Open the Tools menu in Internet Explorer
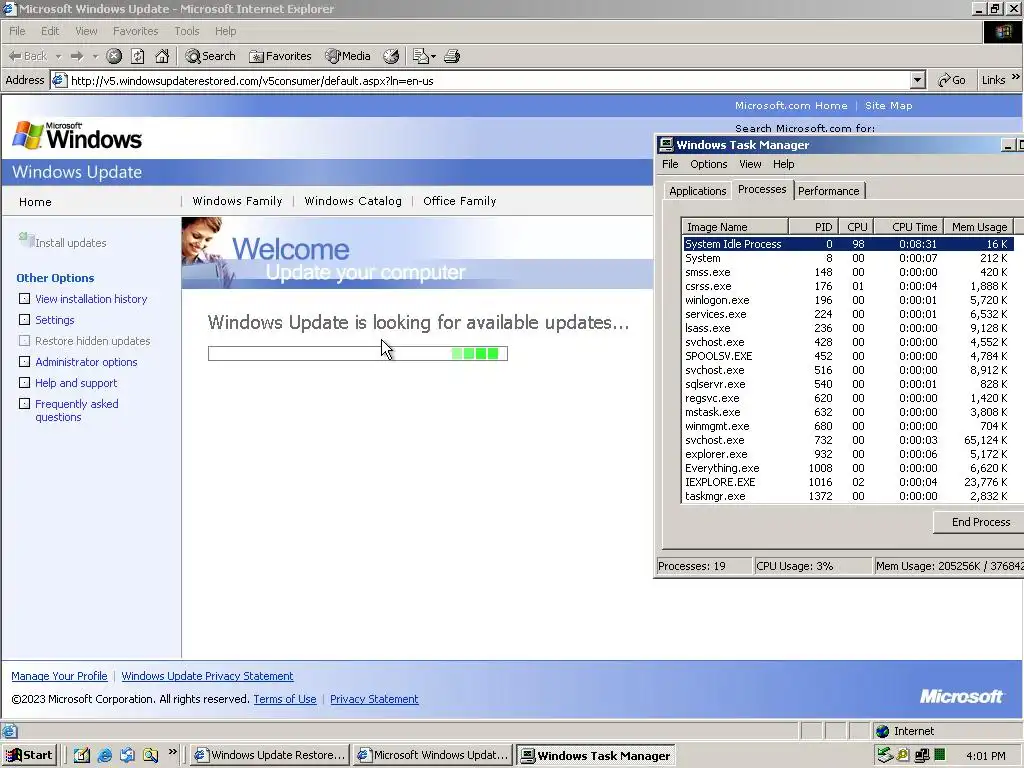The image size is (1024, 768). [187, 31]
